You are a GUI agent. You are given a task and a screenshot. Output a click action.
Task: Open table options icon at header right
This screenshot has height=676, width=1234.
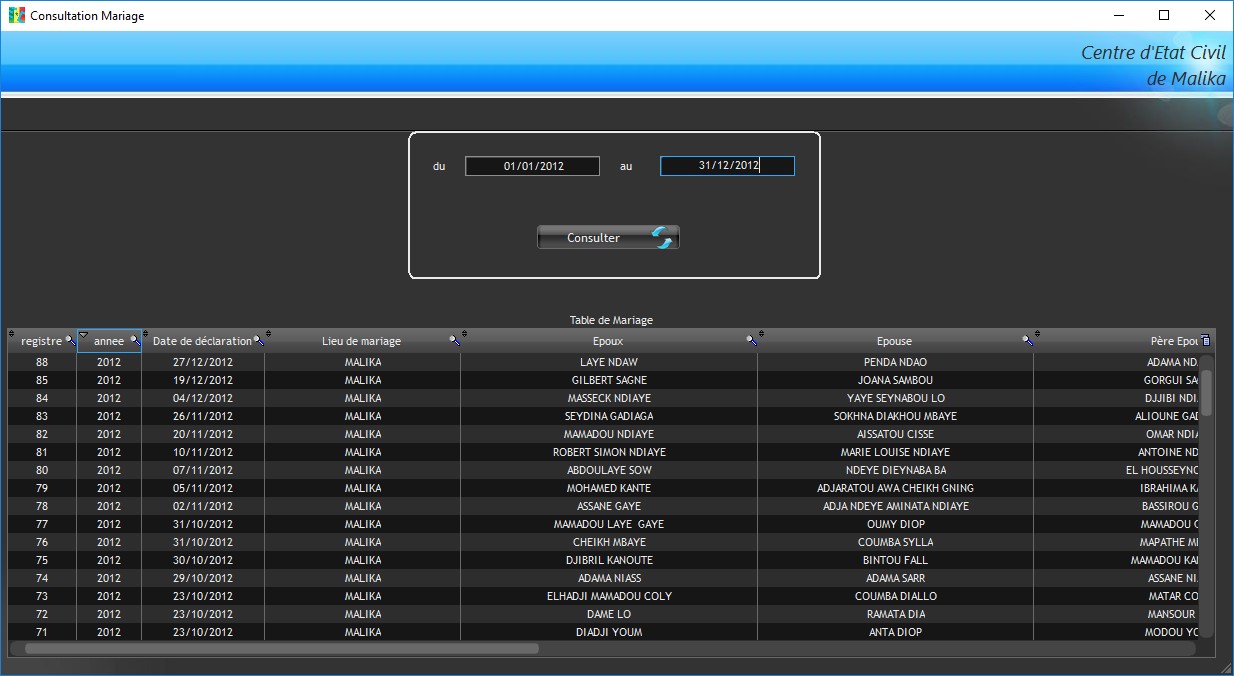[x=1205, y=341]
